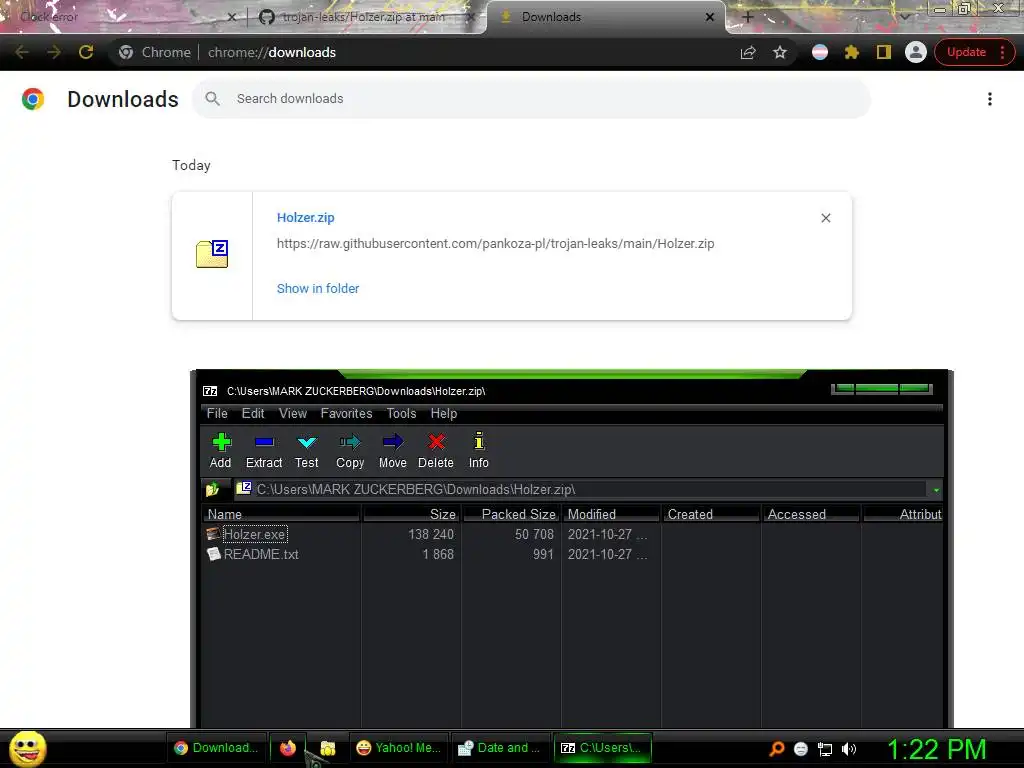Click the 1:22 PM taskbar clock

[x=937, y=749]
